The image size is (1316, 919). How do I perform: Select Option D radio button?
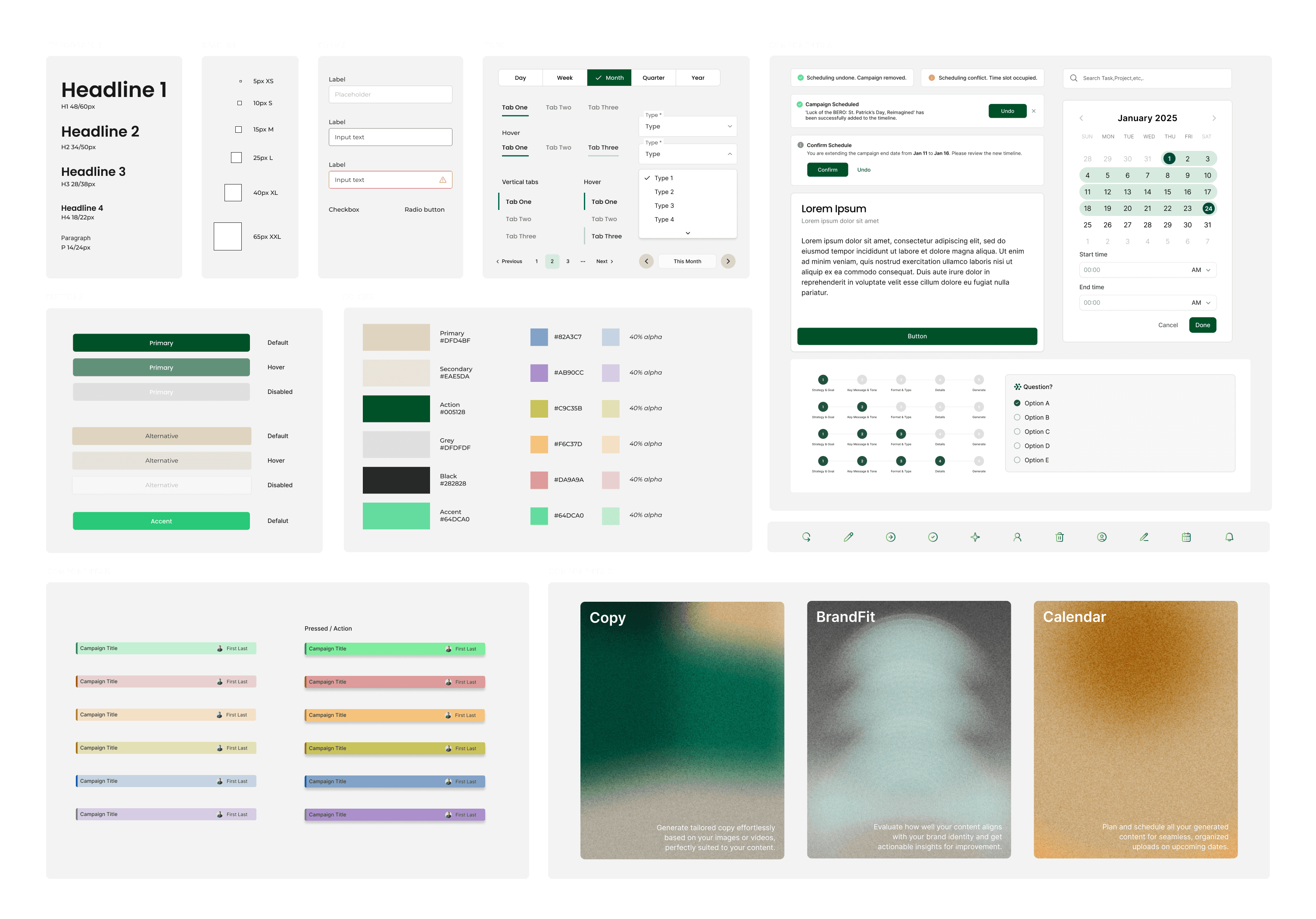click(x=1017, y=446)
